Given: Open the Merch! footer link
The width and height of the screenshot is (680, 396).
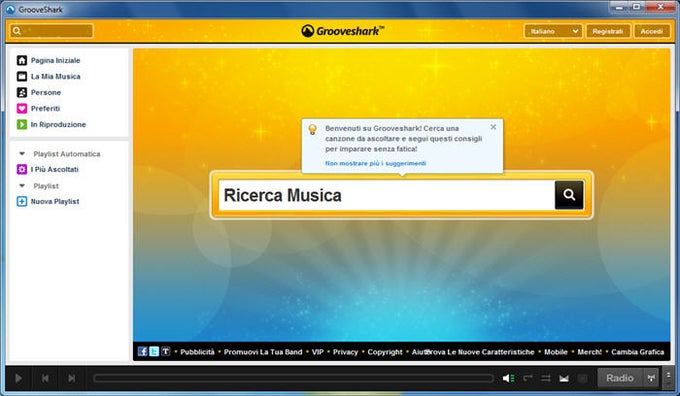Looking at the screenshot, I should pos(589,352).
